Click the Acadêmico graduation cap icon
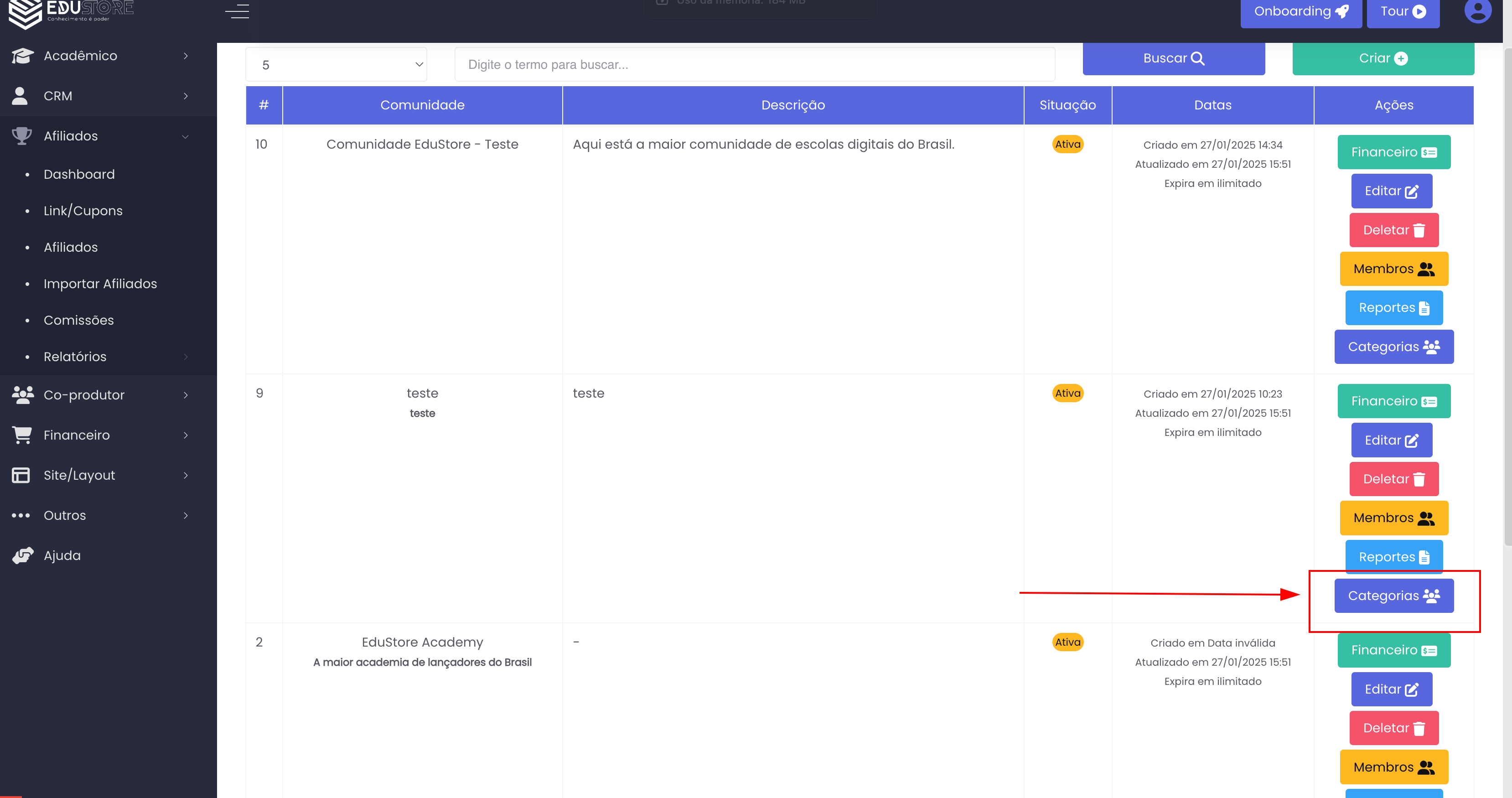 click(x=22, y=56)
